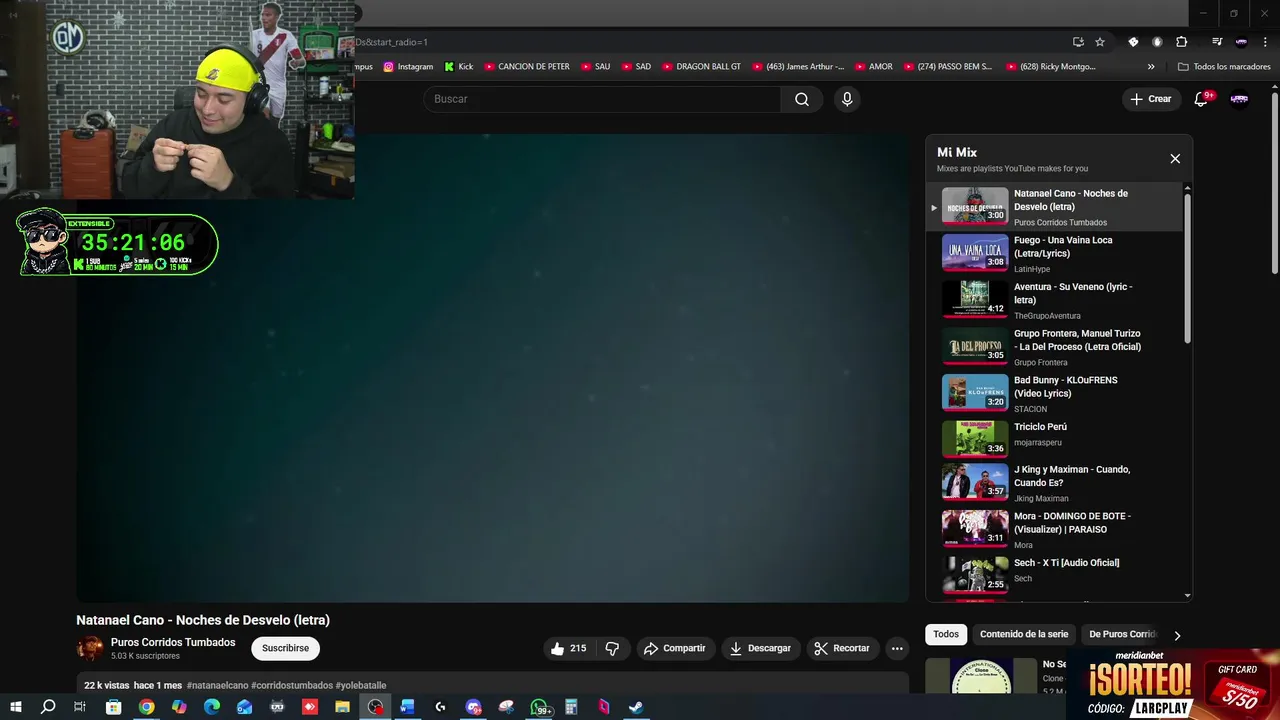Click the Compartir button

[675, 648]
